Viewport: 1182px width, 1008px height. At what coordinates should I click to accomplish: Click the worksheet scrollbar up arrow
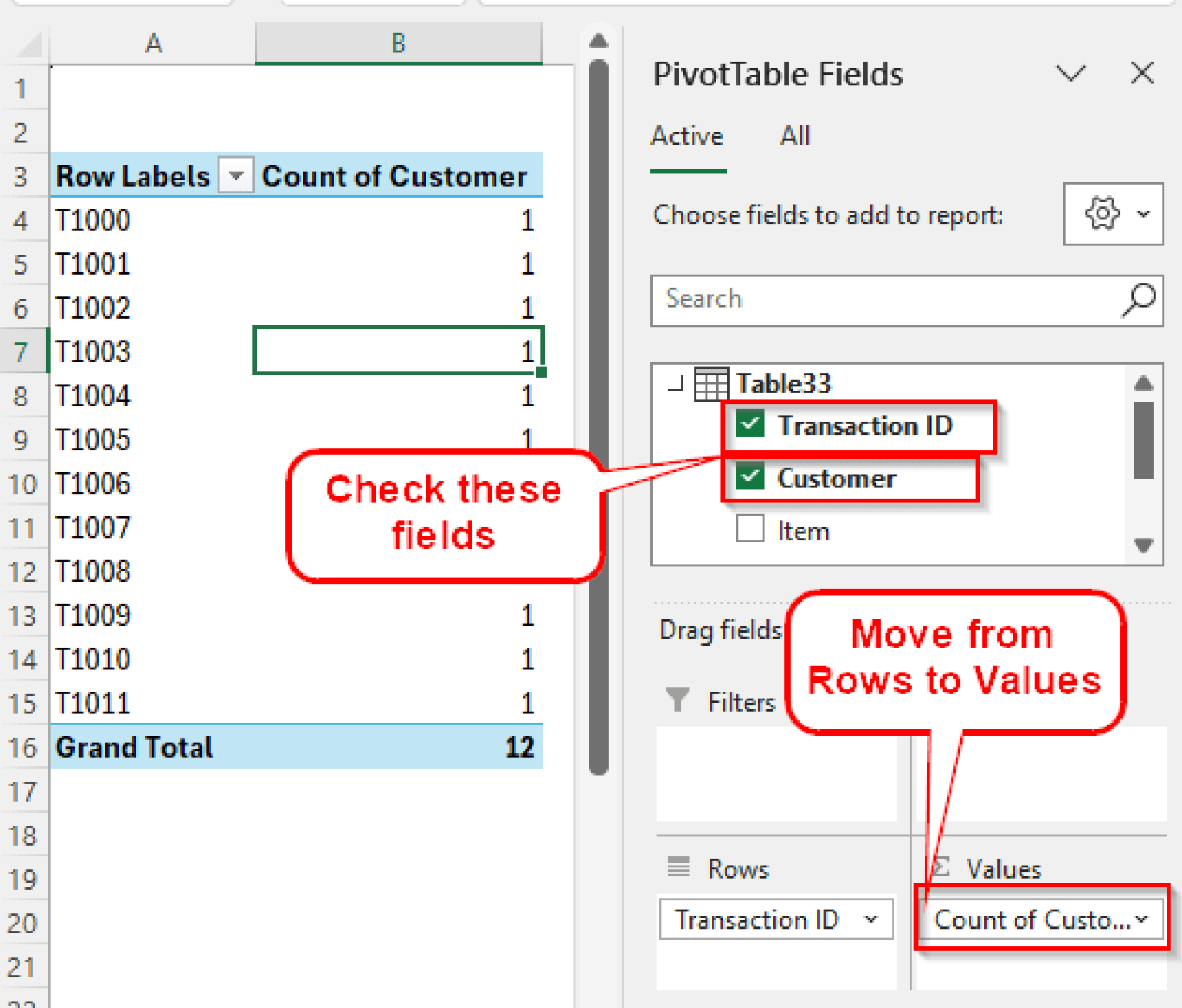[x=598, y=42]
